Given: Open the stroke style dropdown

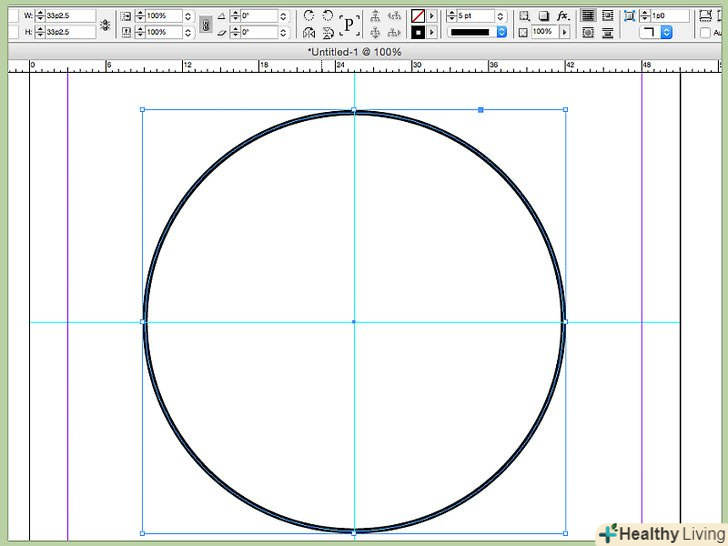Looking at the screenshot, I should pyautogui.click(x=502, y=32).
